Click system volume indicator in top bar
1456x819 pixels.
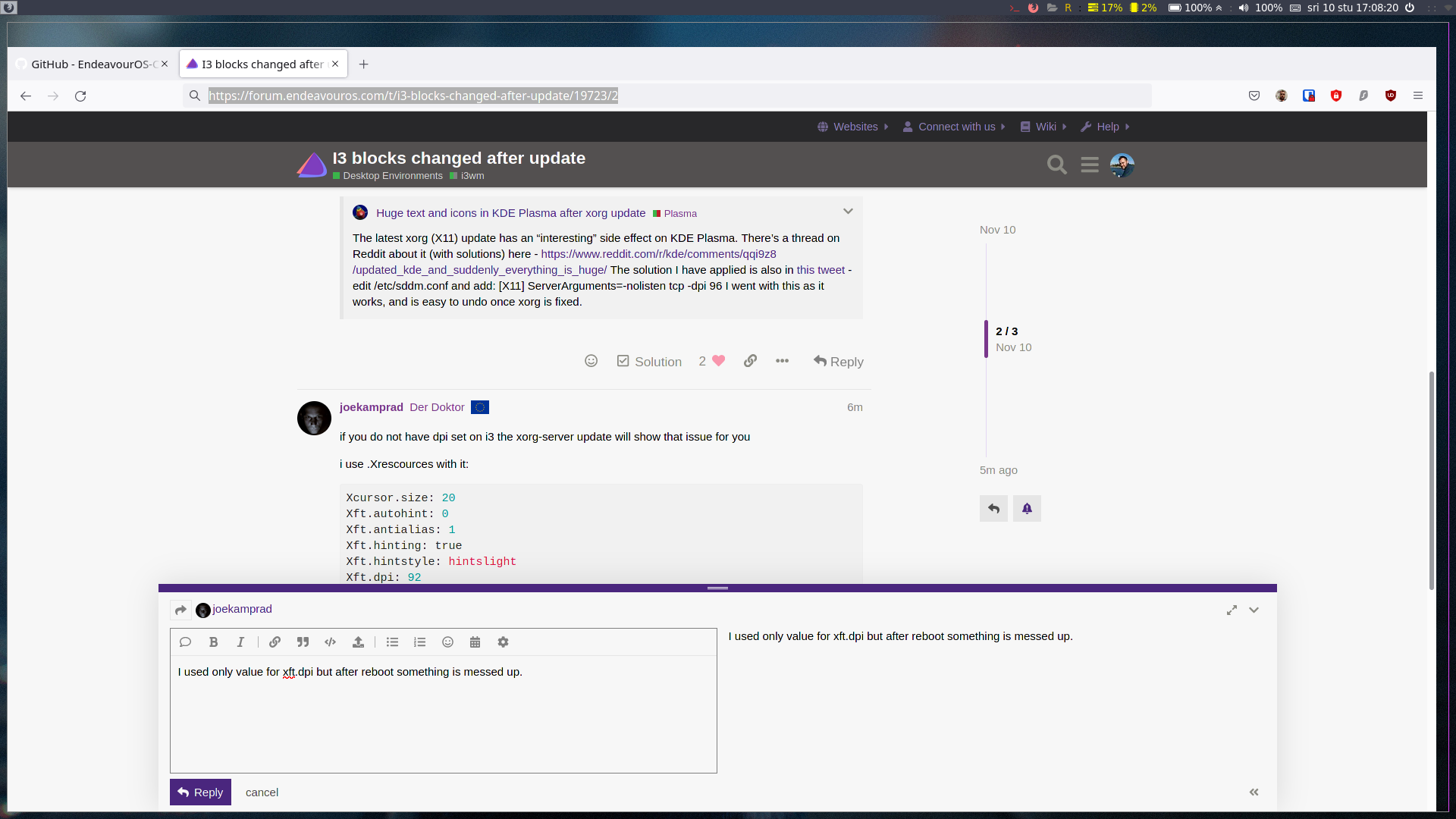[1260, 8]
